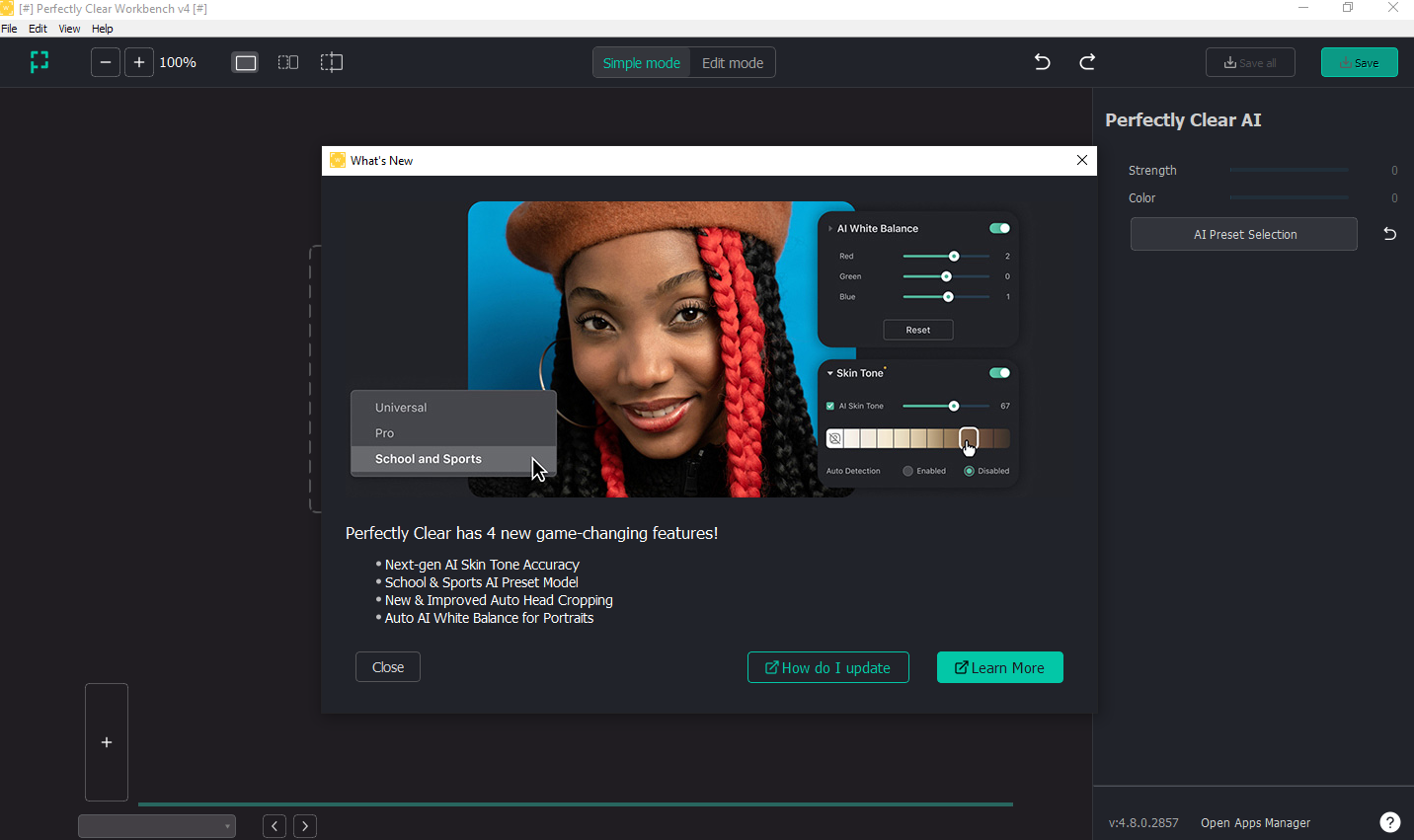
Task: Click the Save all button
Action: [1250, 62]
